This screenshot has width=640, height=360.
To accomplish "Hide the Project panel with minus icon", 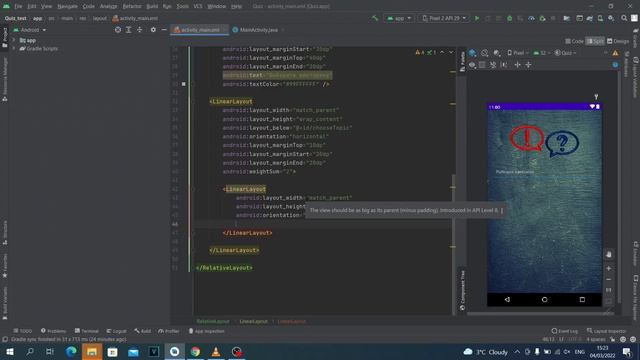I will pyautogui.click(x=164, y=30).
